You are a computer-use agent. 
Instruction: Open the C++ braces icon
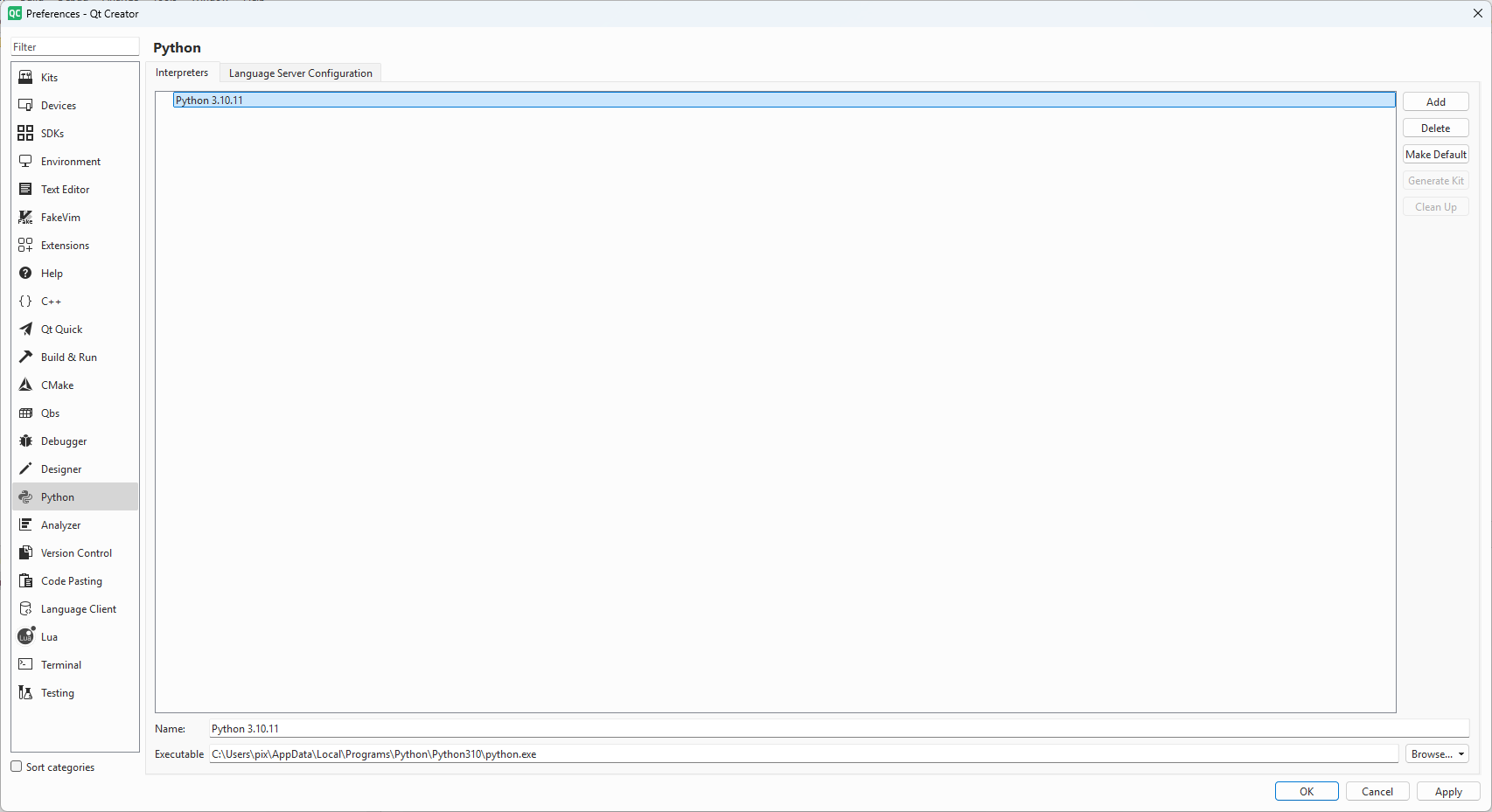coord(25,302)
